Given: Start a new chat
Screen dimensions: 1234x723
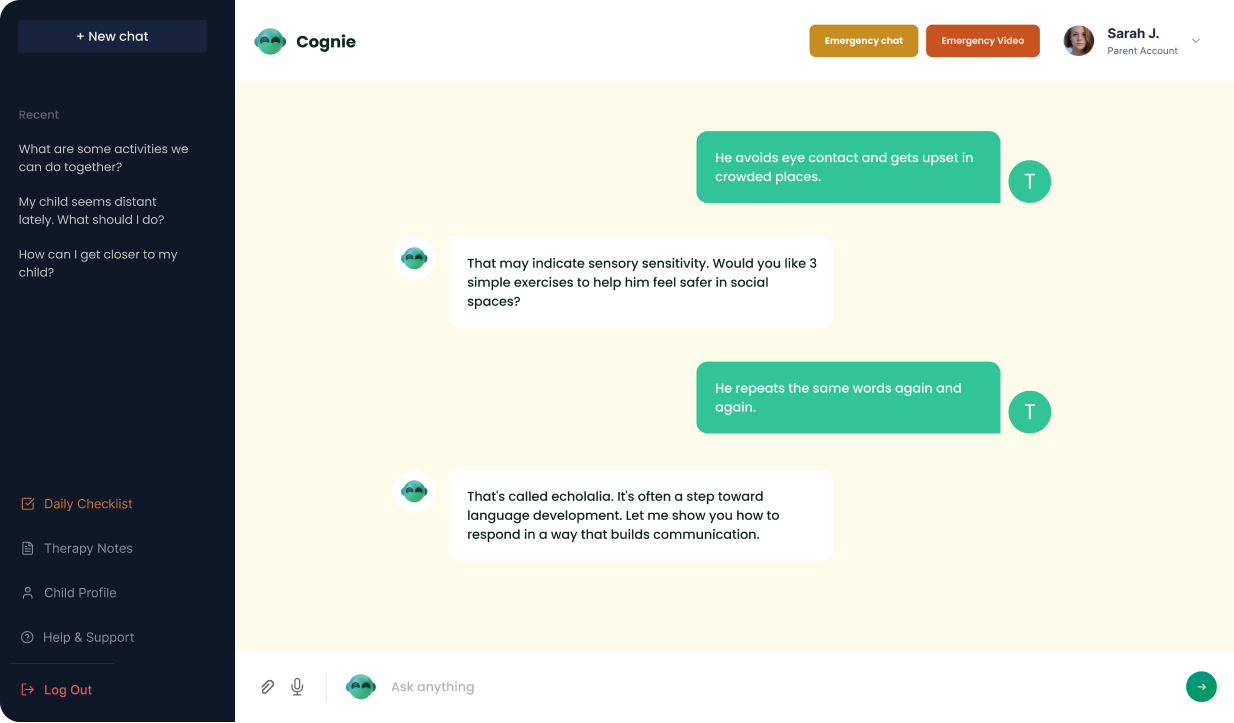Looking at the screenshot, I should [112, 36].
